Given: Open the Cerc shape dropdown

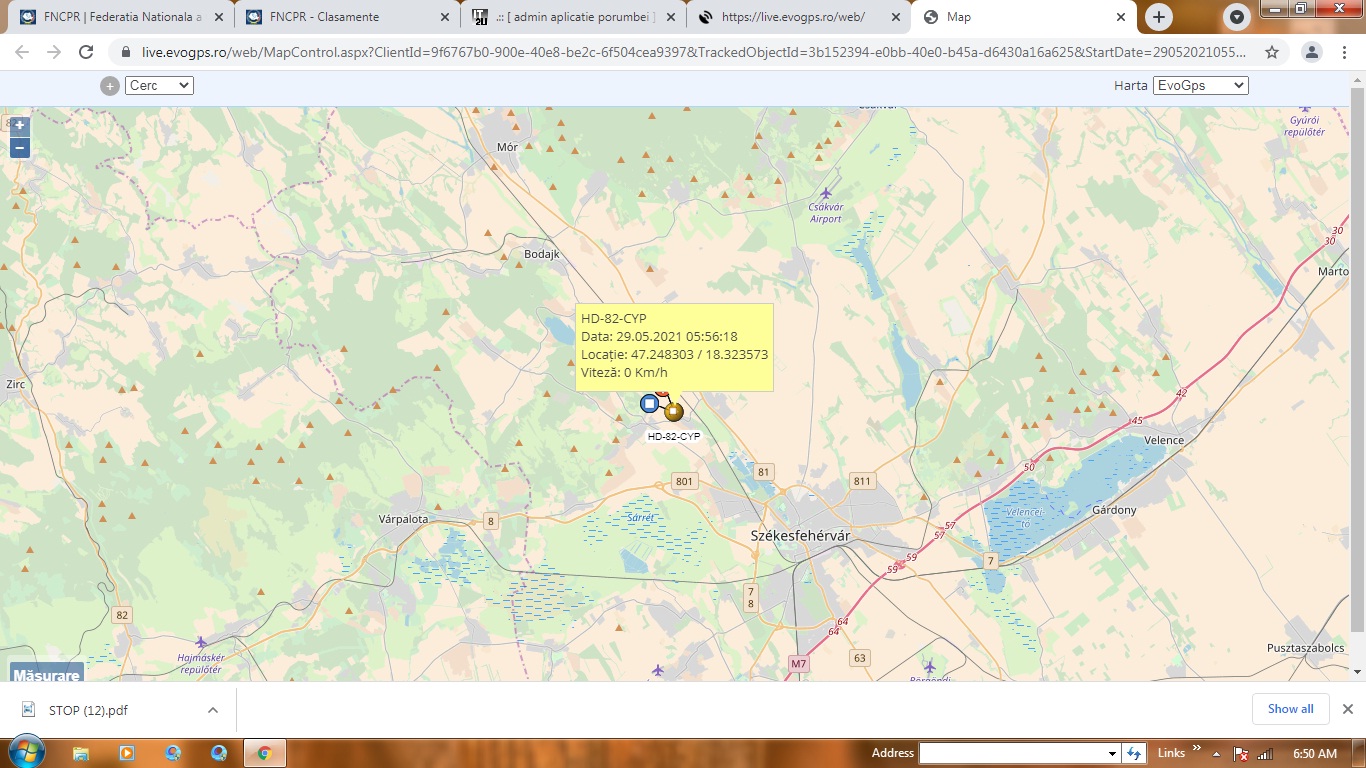Looking at the screenshot, I should [x=159, y=86].
